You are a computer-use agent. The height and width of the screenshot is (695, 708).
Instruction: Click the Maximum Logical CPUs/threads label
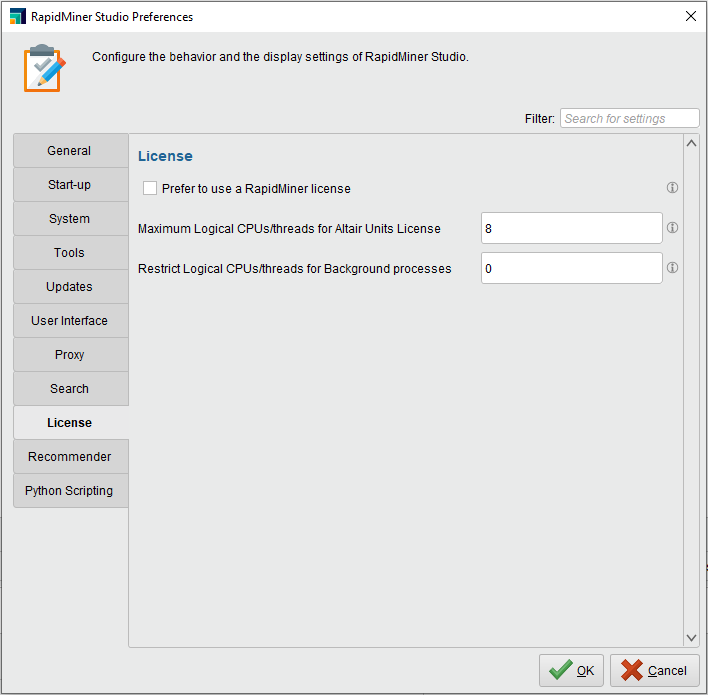point(289,229)
